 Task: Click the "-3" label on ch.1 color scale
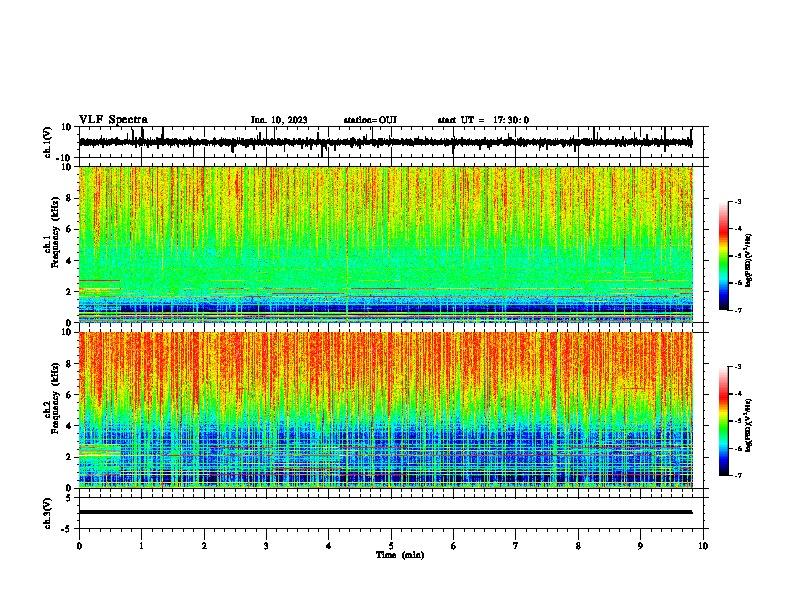click(x=738, y=201)
